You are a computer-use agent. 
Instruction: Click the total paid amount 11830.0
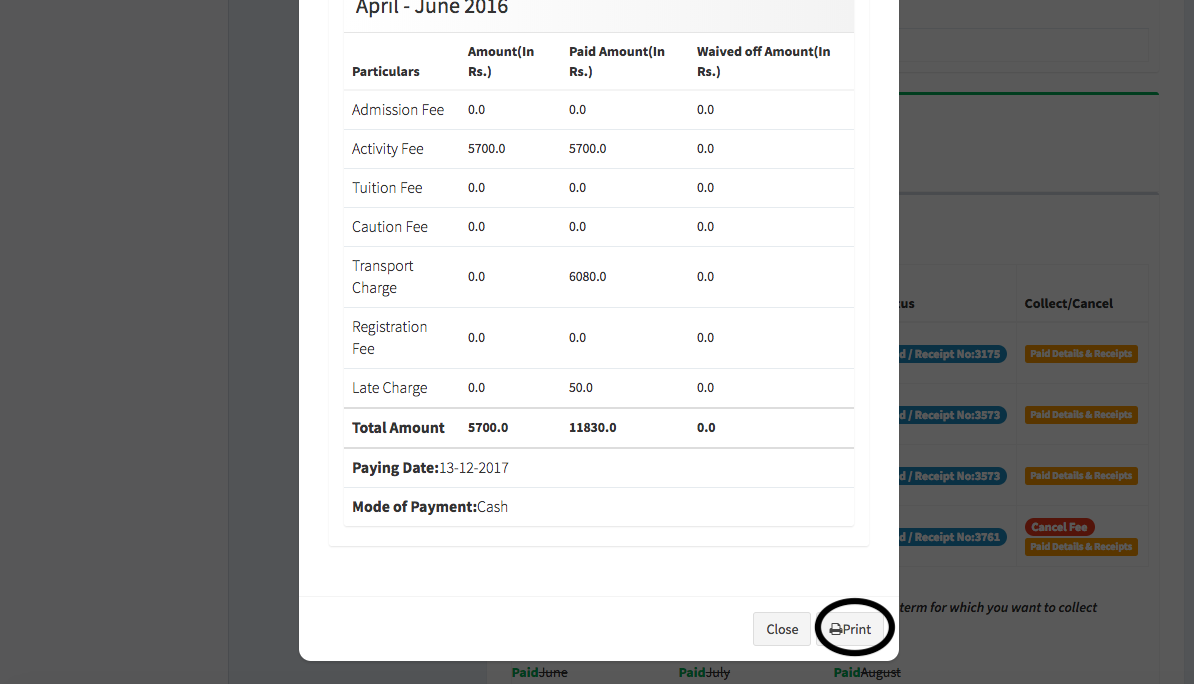tap(592, 427)
